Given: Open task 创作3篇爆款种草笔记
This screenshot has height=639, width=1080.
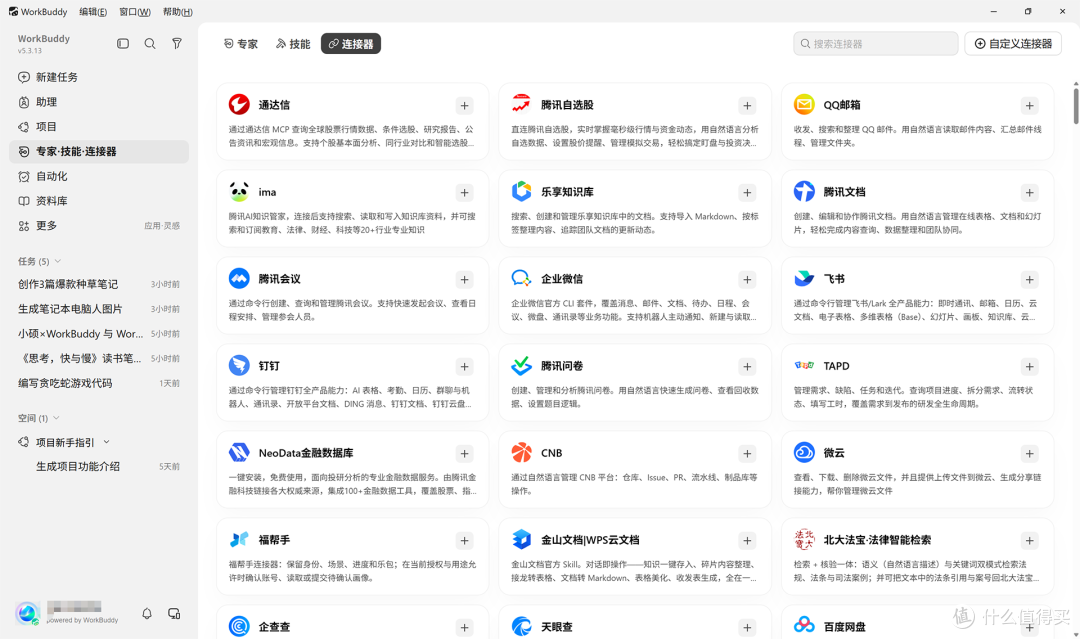Looking at the screenshot, I should coord(98,284).
